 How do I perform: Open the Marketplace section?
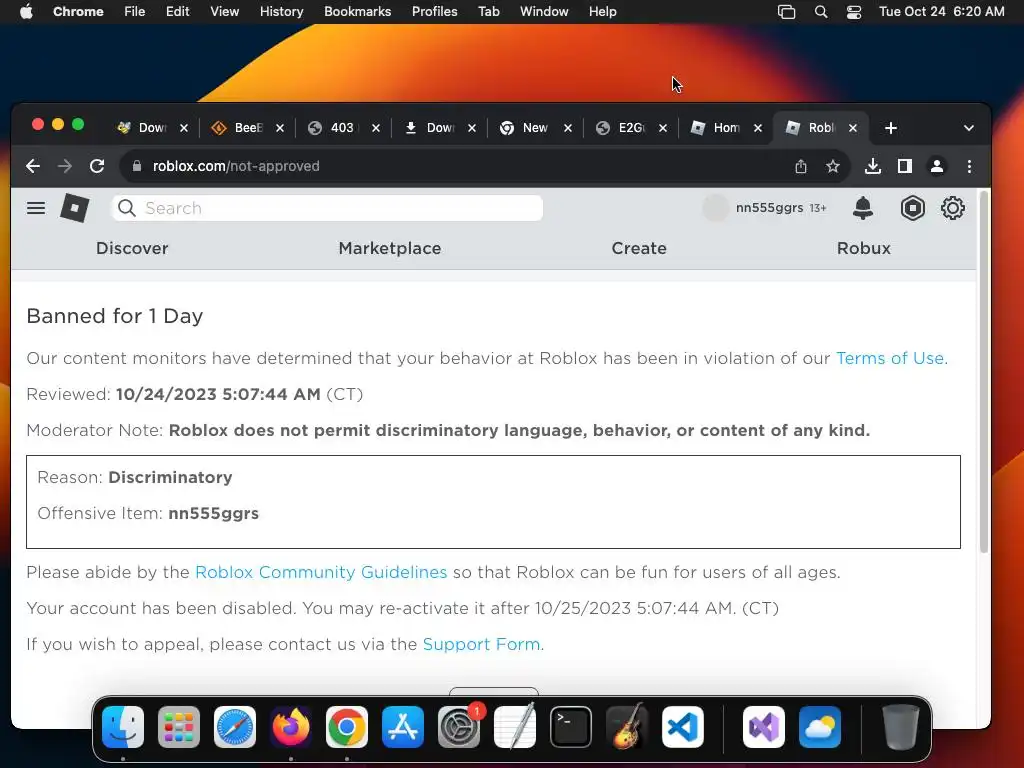click(x=390, y=248)
